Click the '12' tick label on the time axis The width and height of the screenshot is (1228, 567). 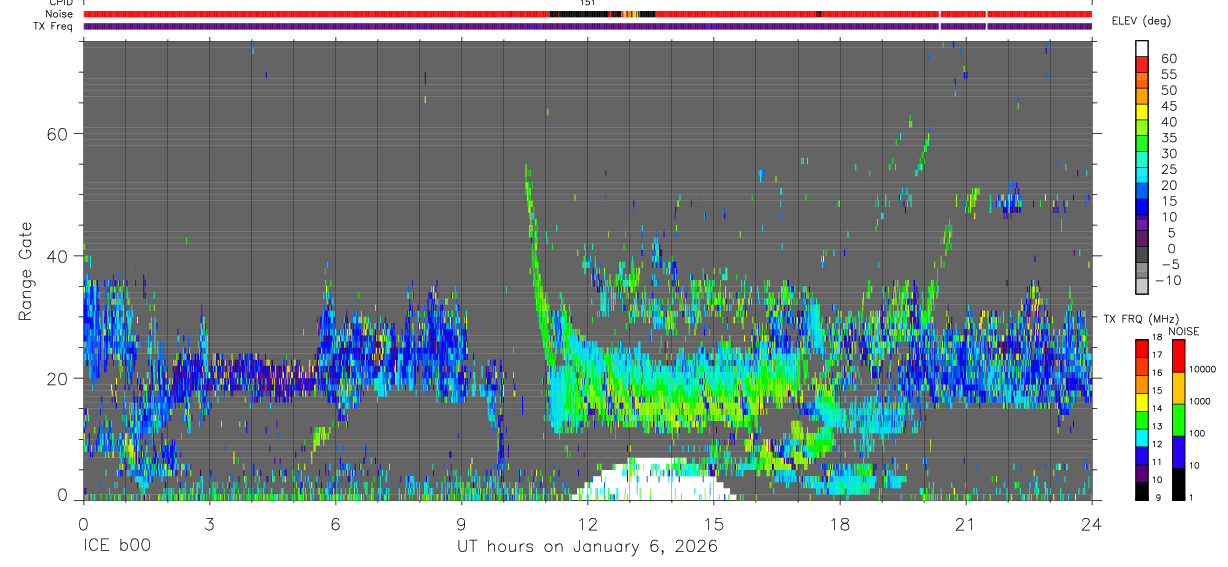(x=587, y=524)
